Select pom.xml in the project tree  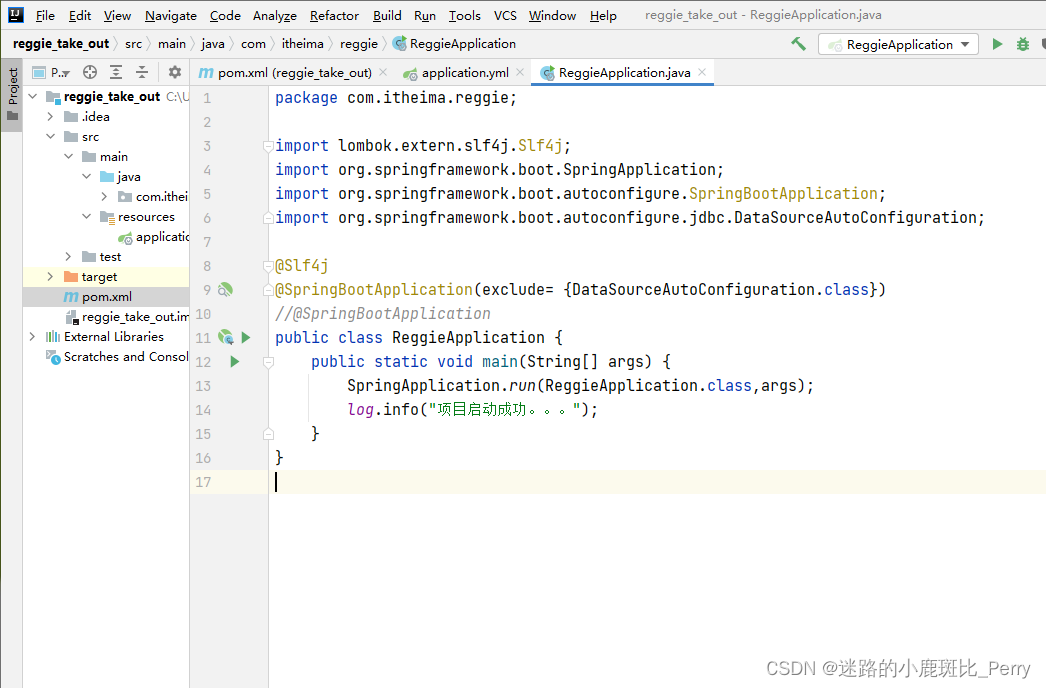point(108,296)
